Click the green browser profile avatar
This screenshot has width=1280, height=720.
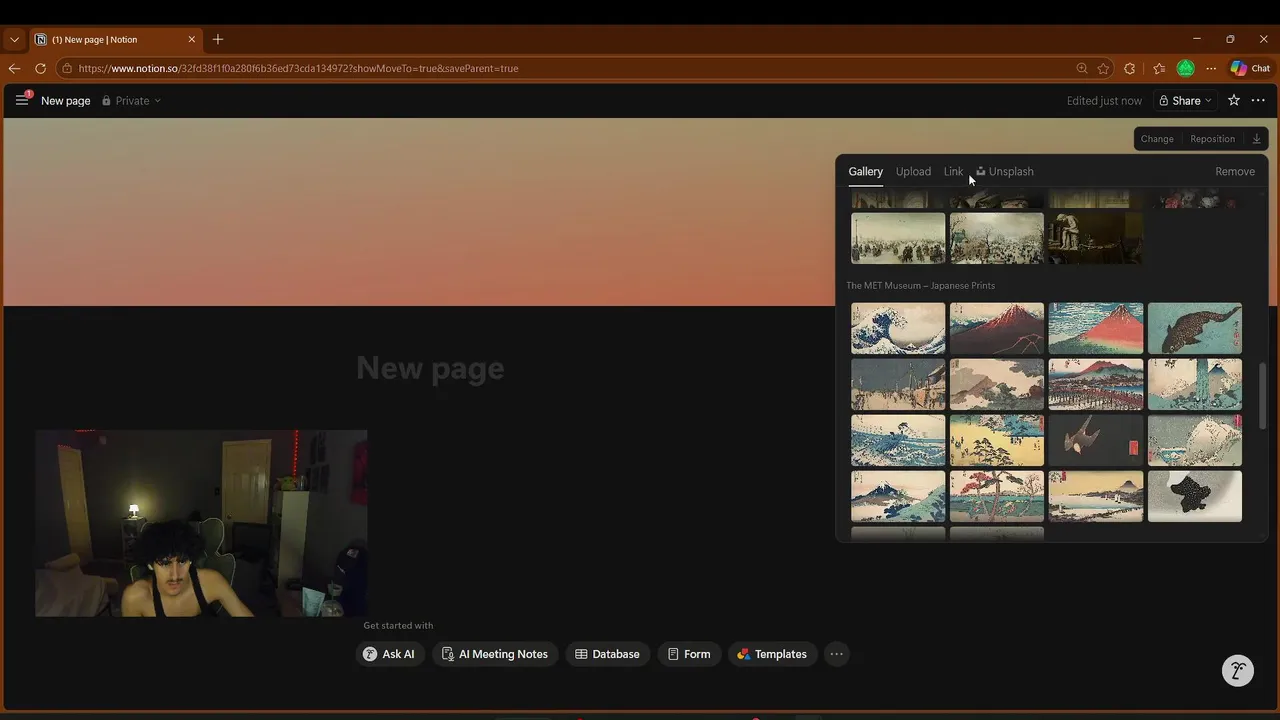point(1185,68)
